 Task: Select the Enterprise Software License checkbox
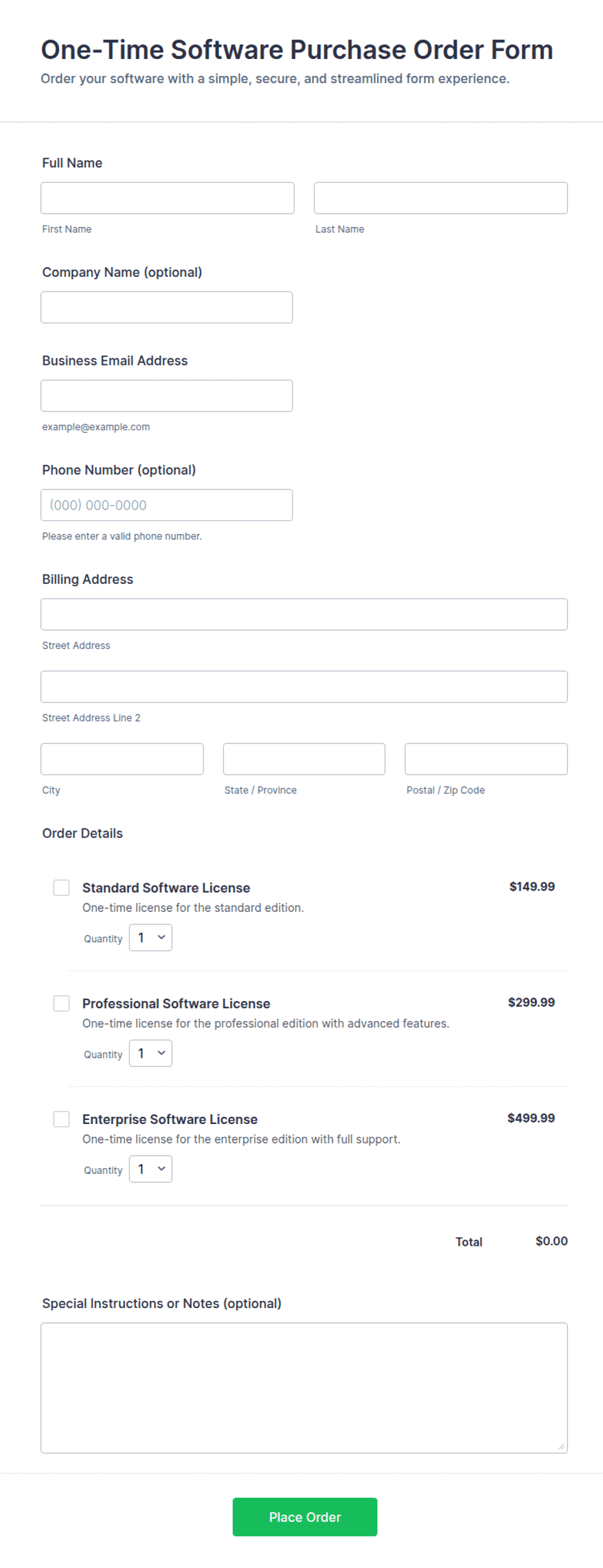pyautogui.click(x=62, y=1119)
